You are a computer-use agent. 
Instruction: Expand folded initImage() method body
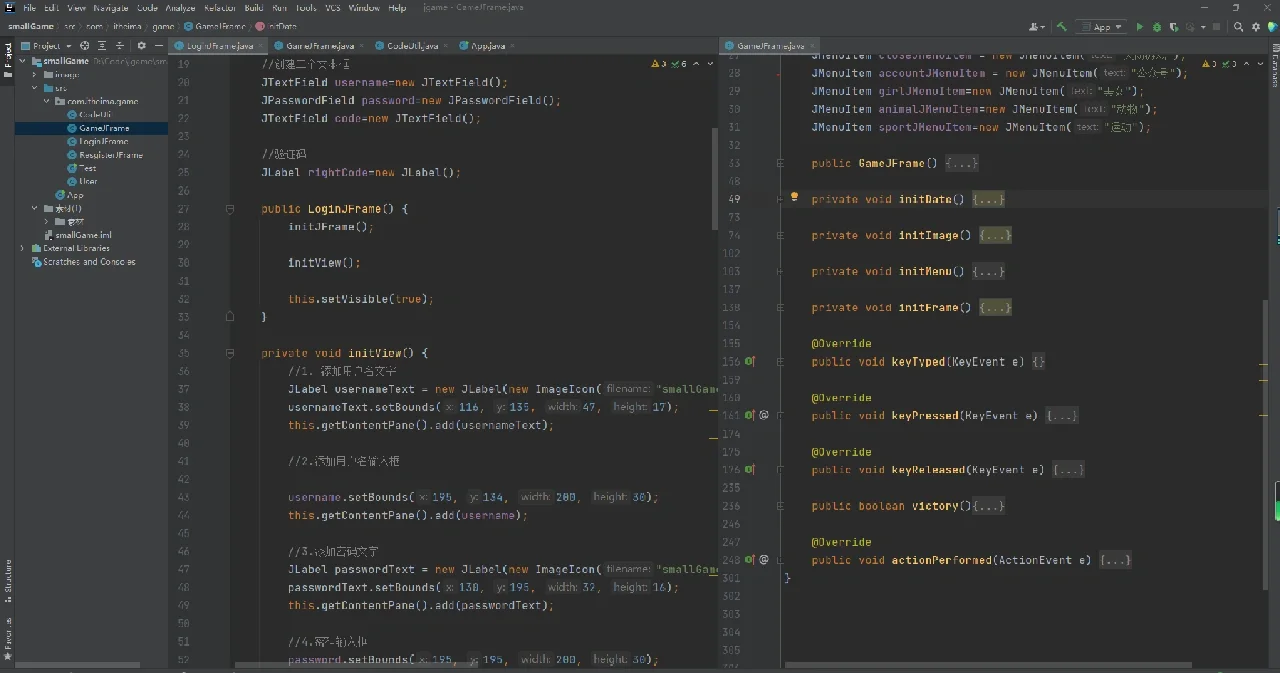995,235
